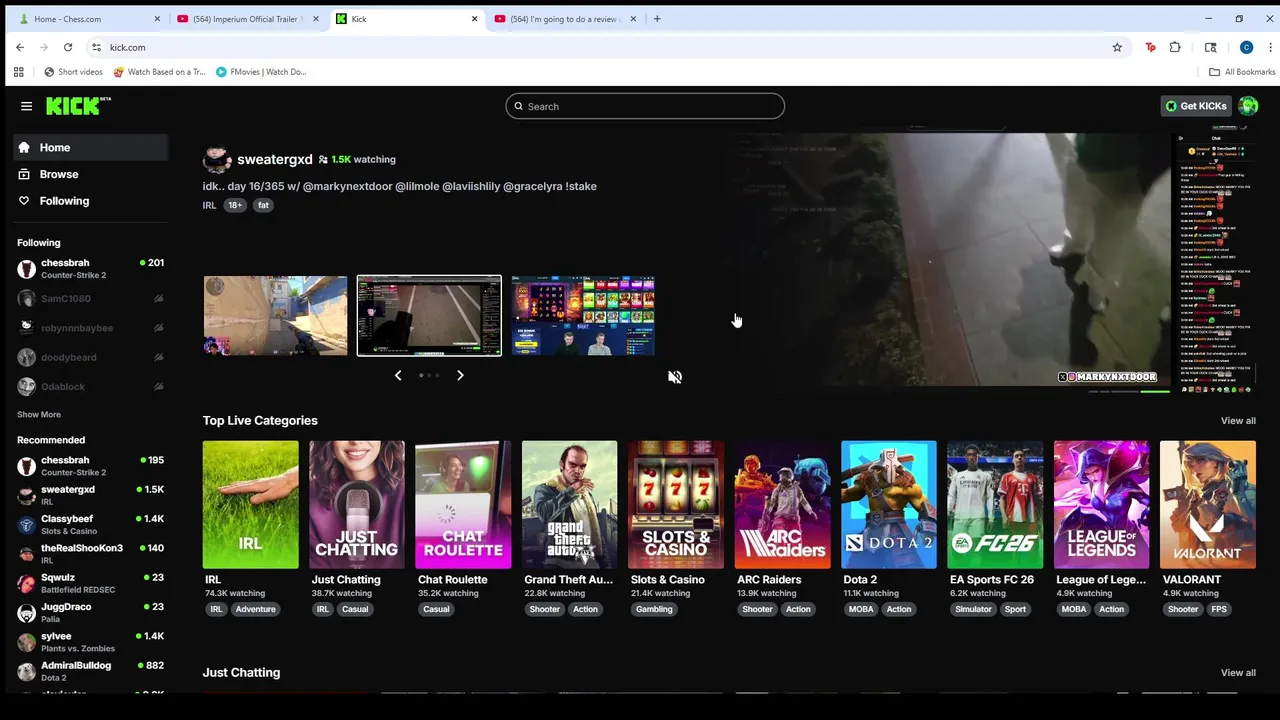Show previous featured stream
1280x720 pixels.
(x=398, y=375)
